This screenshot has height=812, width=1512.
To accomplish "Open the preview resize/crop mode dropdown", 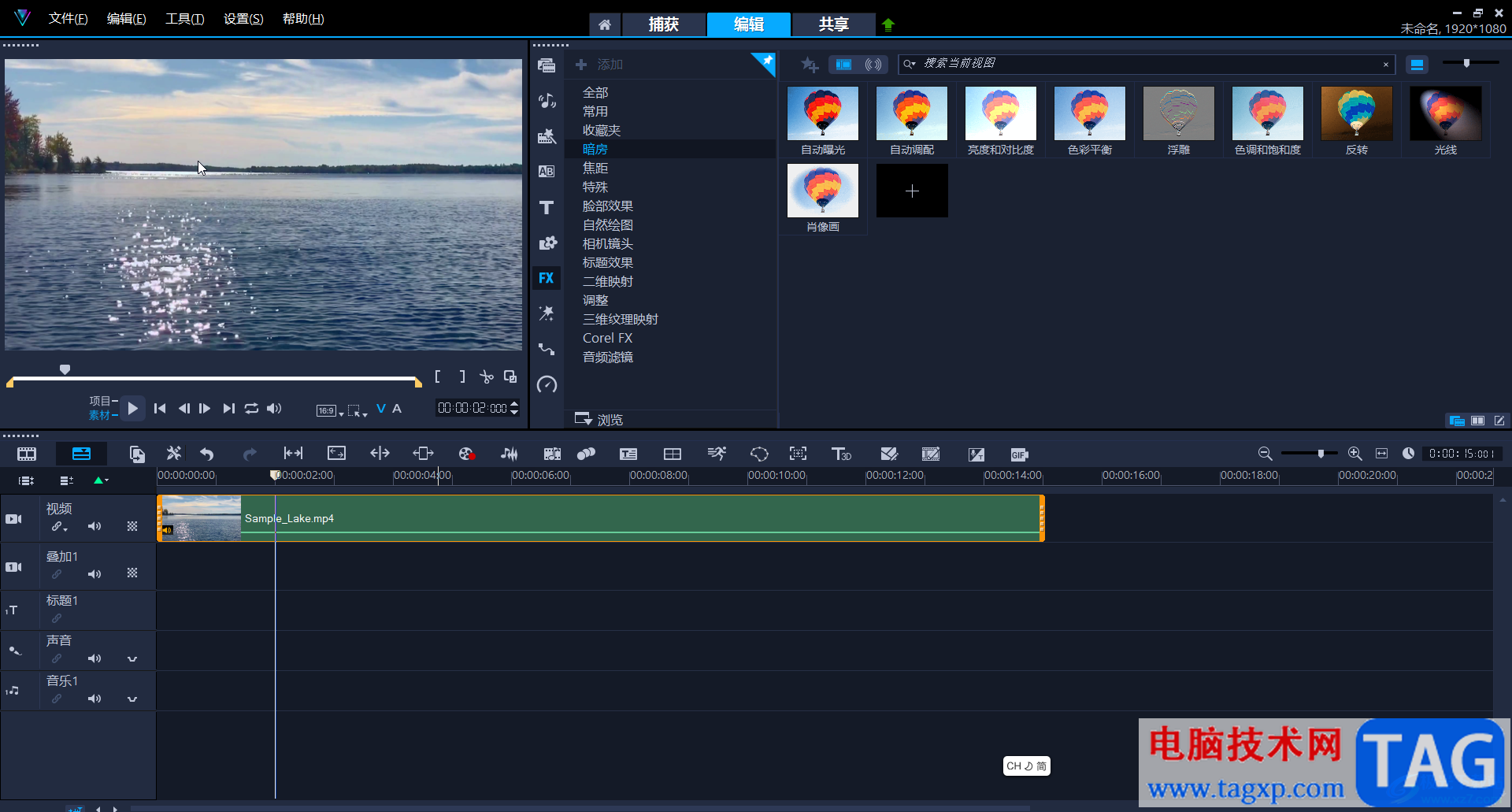I will pyautogui.click(x=358, y=410).
